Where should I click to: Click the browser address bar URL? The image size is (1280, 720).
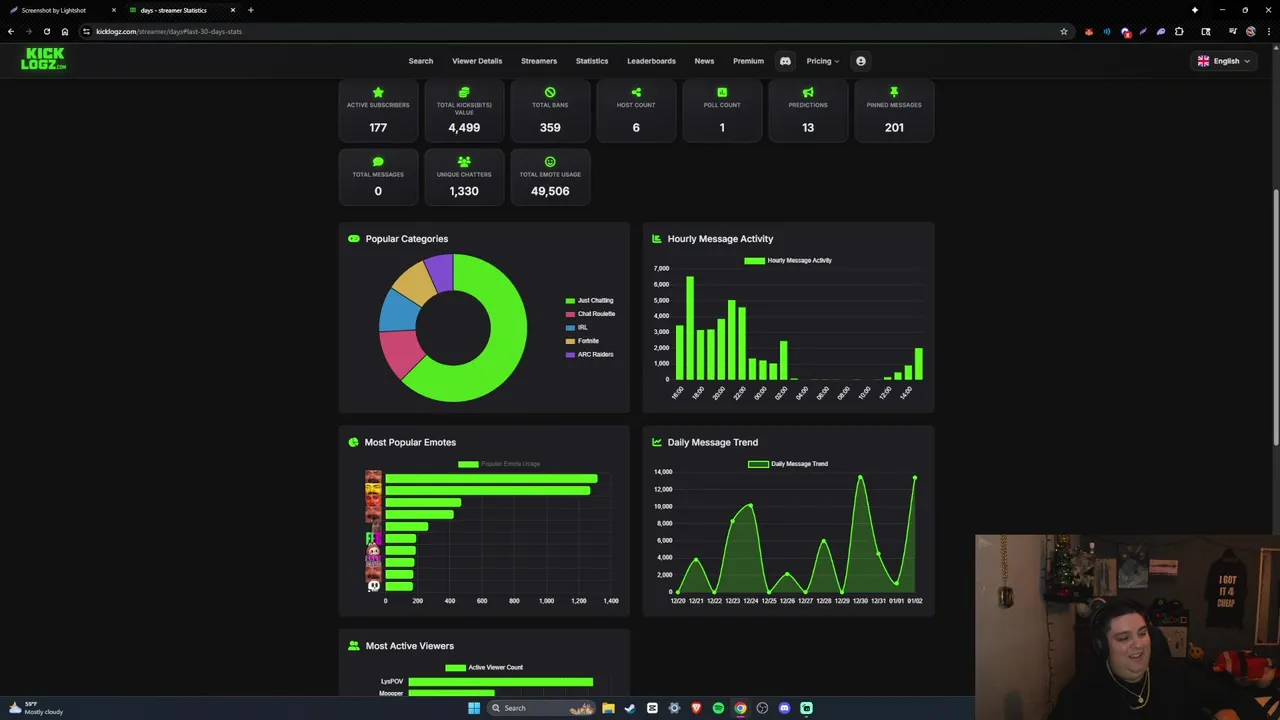[x=169, y=31]
